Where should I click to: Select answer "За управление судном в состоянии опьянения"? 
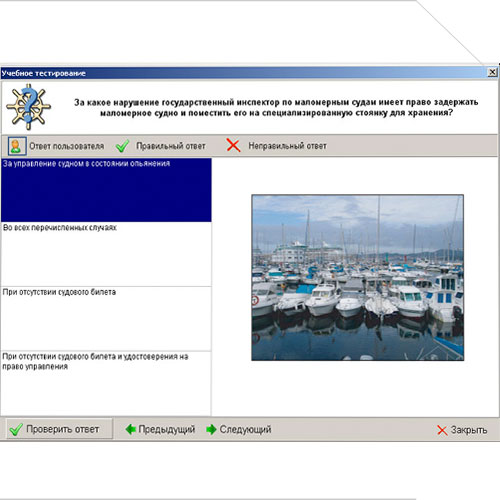click(x=106, y=190)
